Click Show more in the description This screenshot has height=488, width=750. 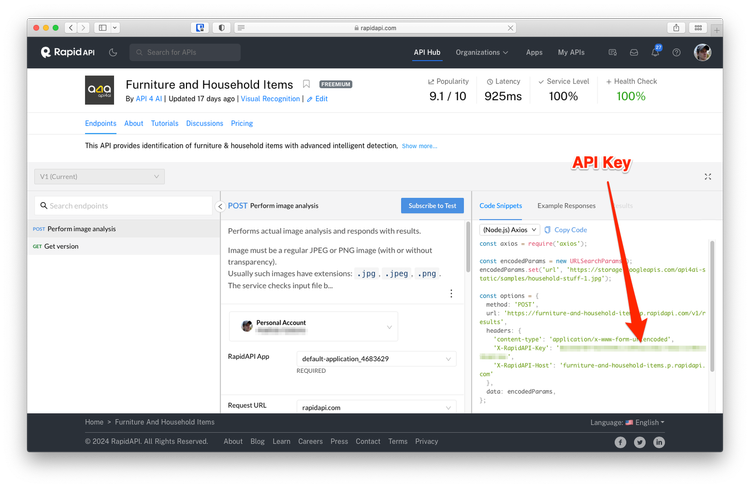[x=419, y=146]
